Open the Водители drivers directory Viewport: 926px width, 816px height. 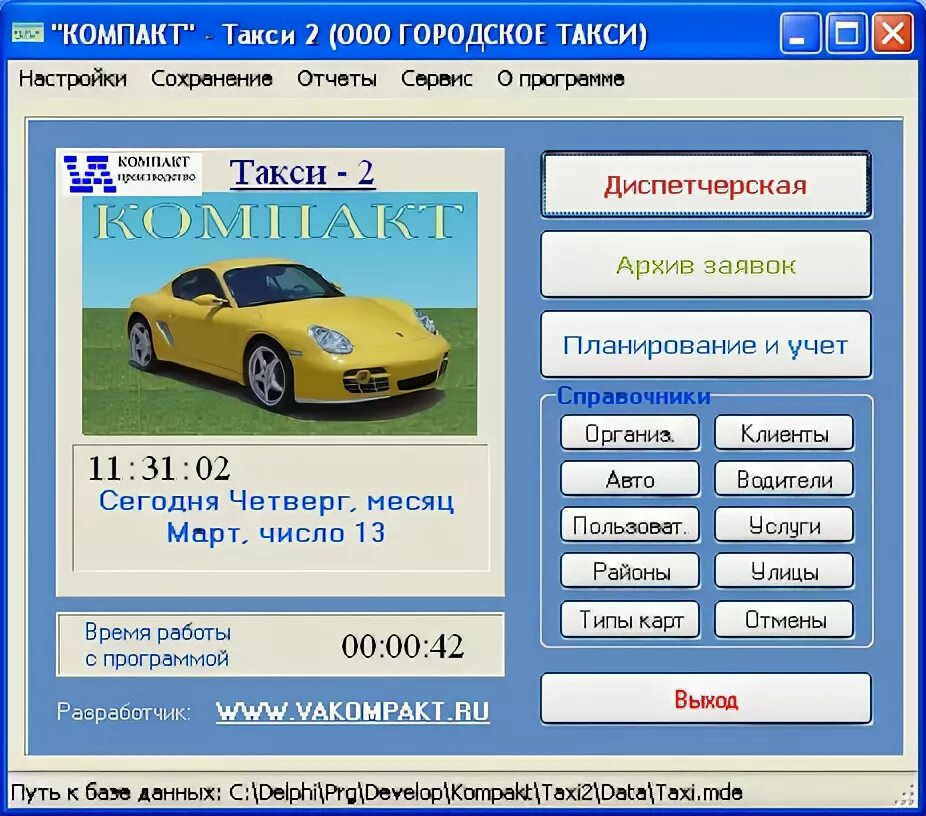point(783,478)
